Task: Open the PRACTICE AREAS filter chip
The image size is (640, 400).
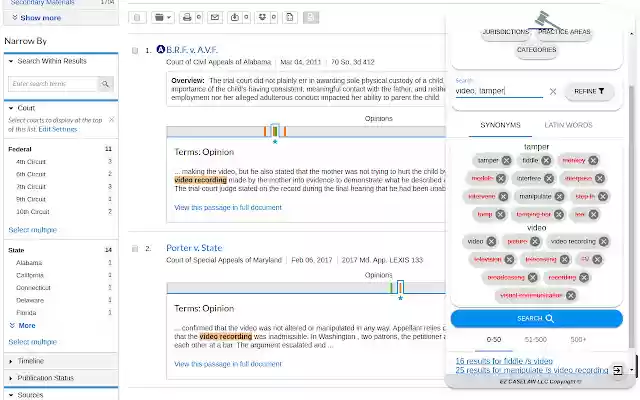Action: click(564, 32)
